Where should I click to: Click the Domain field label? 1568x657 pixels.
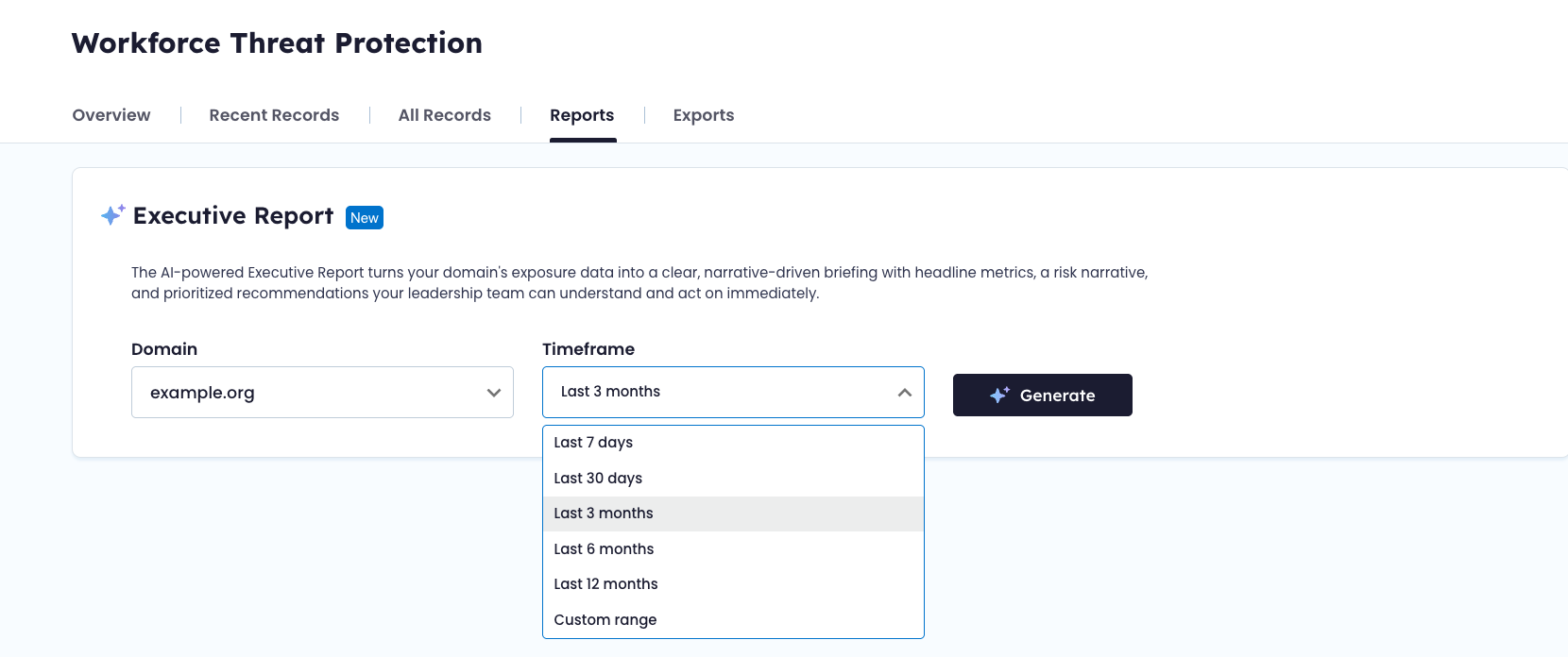pyautogui.click(x=164, y=349)
